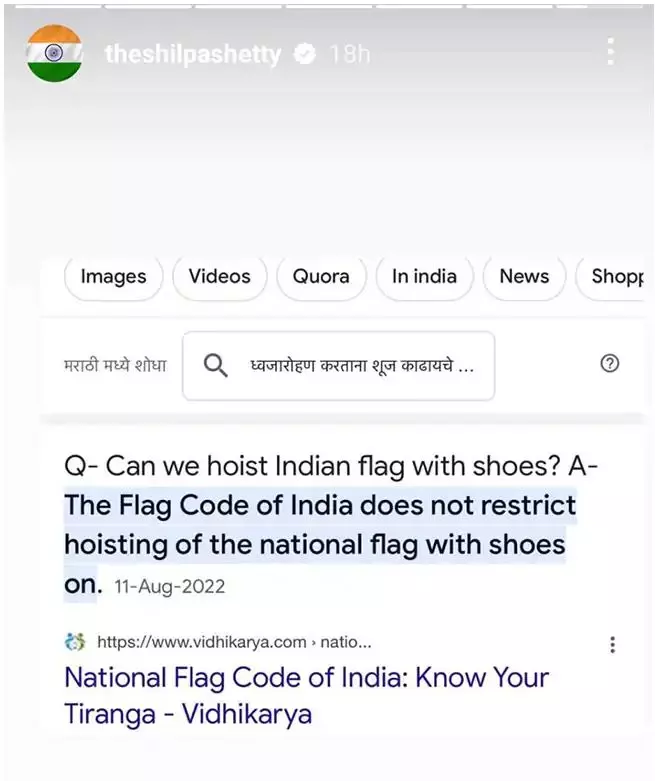This screenshot has width=655, height=781.
Task: Select the Images filter chip
Action: point(113,277)
